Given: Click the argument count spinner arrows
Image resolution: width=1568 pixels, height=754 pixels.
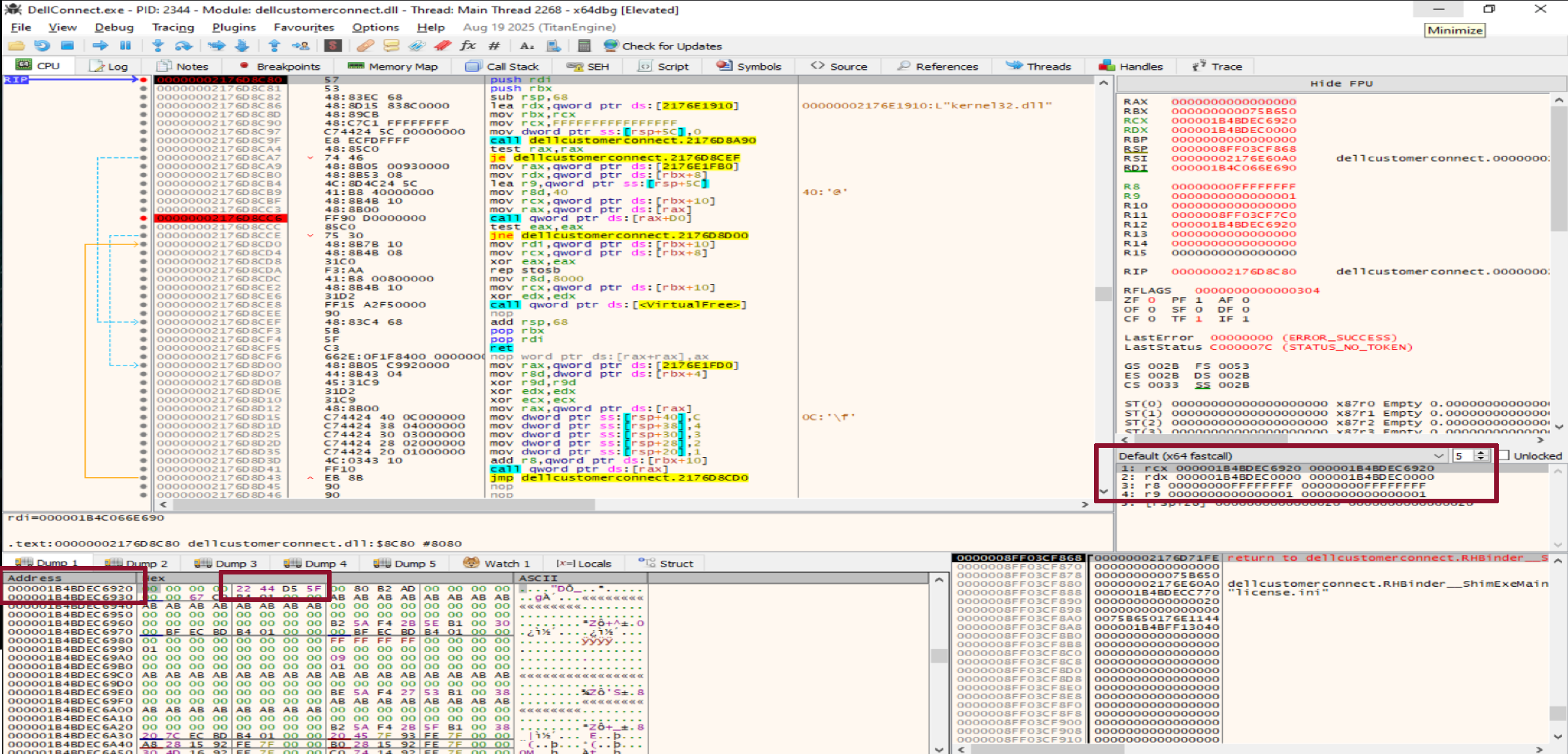Looking at the screenshot, I should click(1482, 456).
